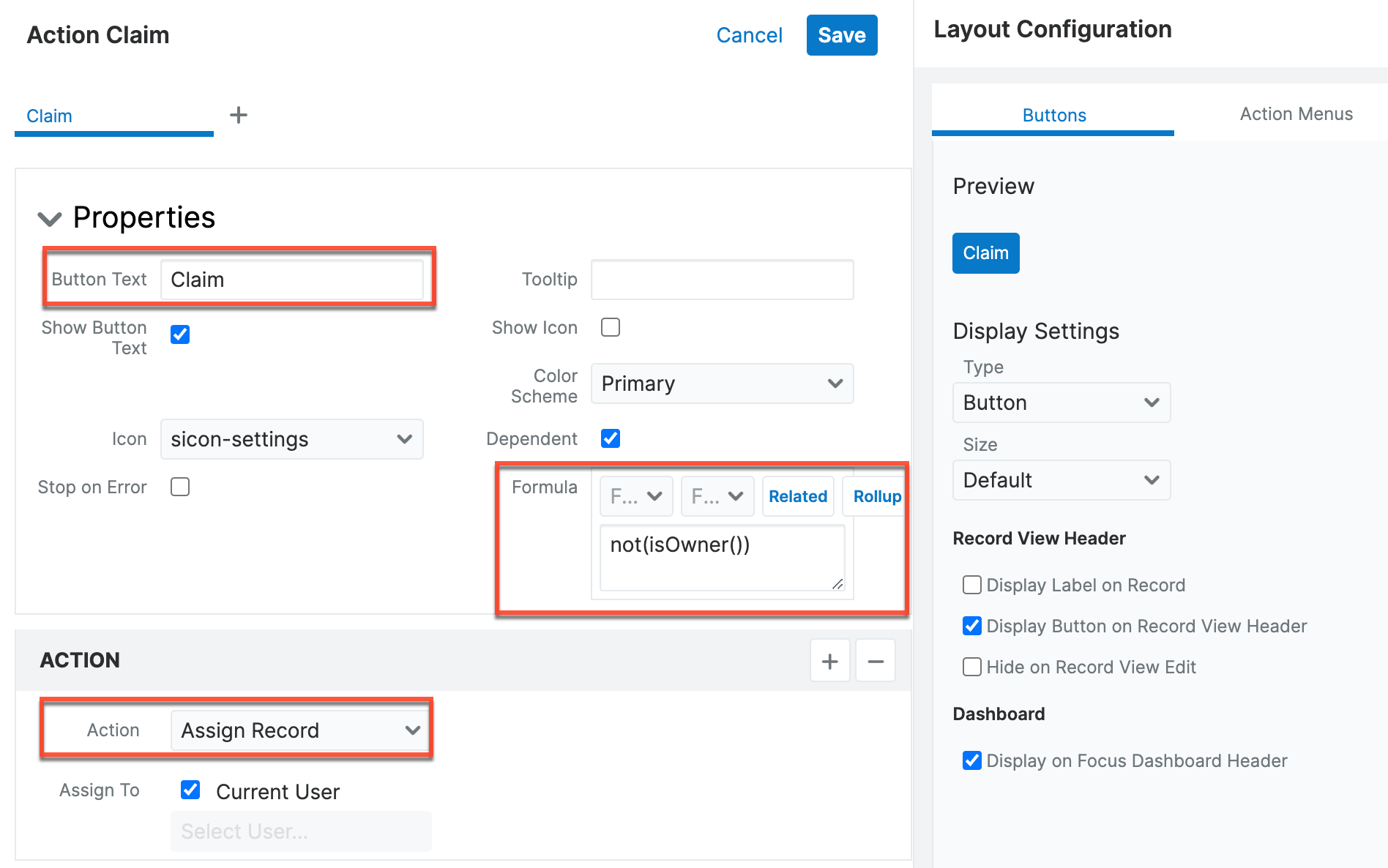Save the Action Claim button
The width and height of the screenshot is (1388, 868).
[x=841, y=35]
